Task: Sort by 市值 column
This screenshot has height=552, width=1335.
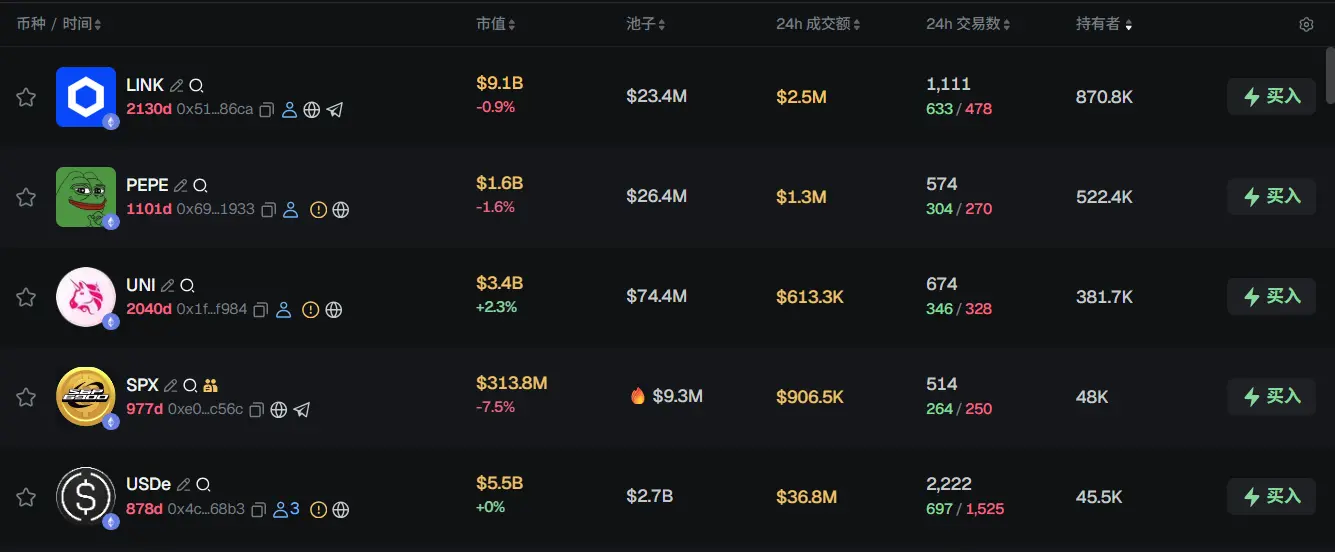Action: pyautogui.click(x=495, y=24)
